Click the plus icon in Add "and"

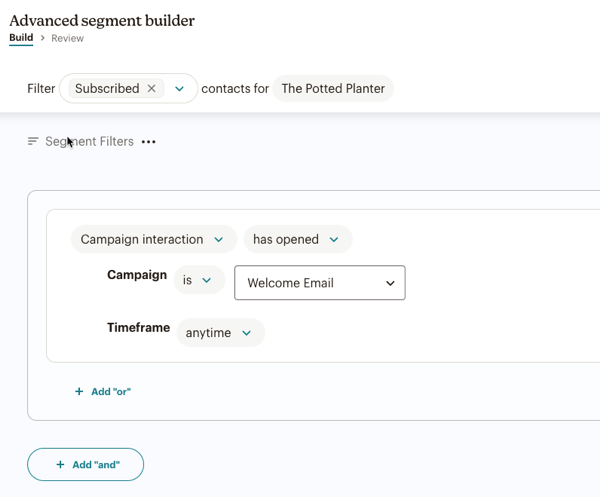click(60, 465)
